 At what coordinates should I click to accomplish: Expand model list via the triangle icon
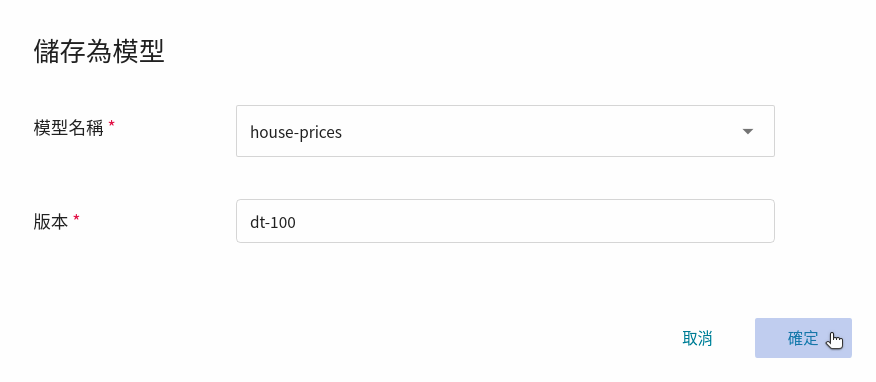click(748, 132)
